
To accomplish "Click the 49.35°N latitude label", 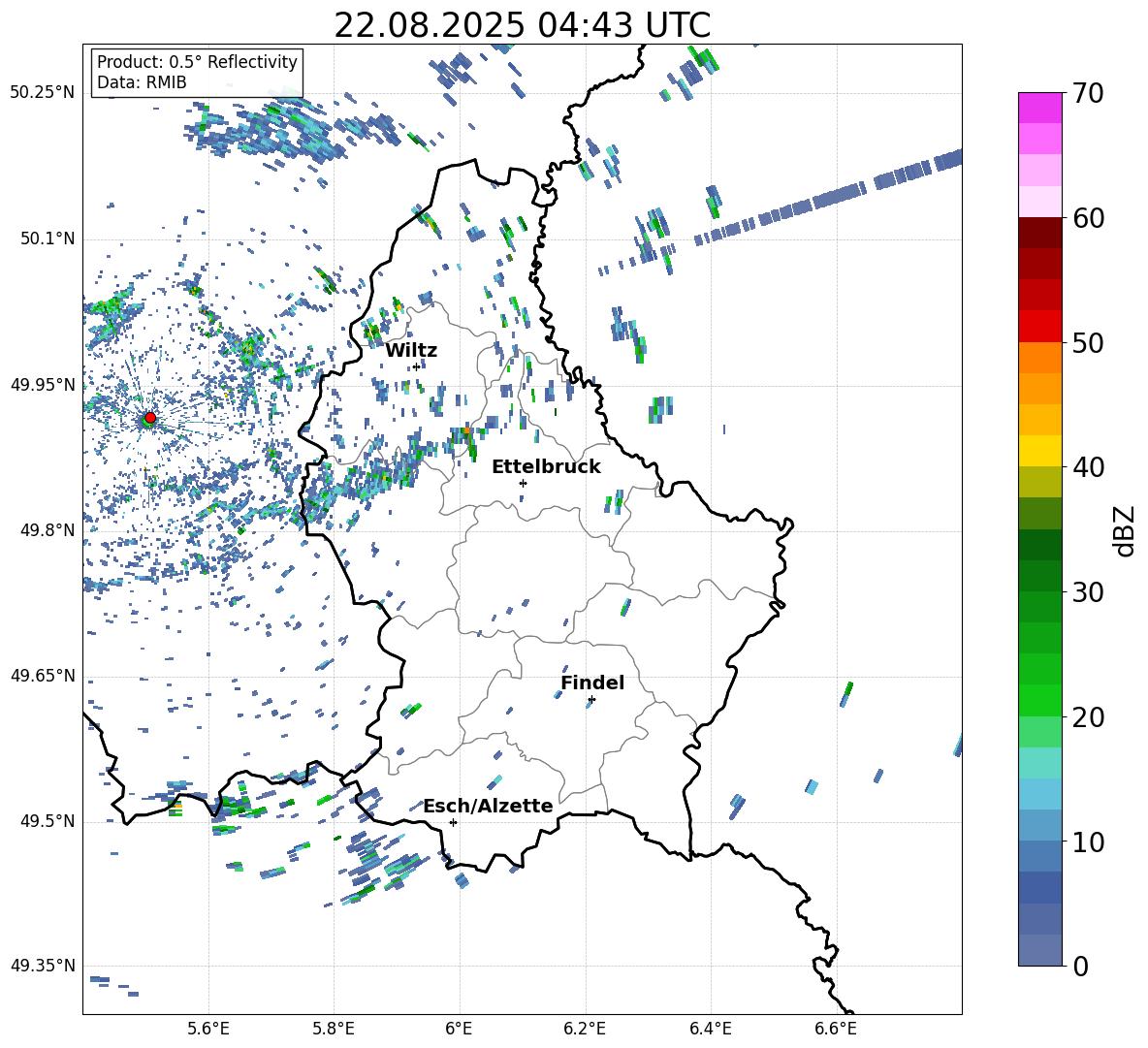I will click(43, 966).
